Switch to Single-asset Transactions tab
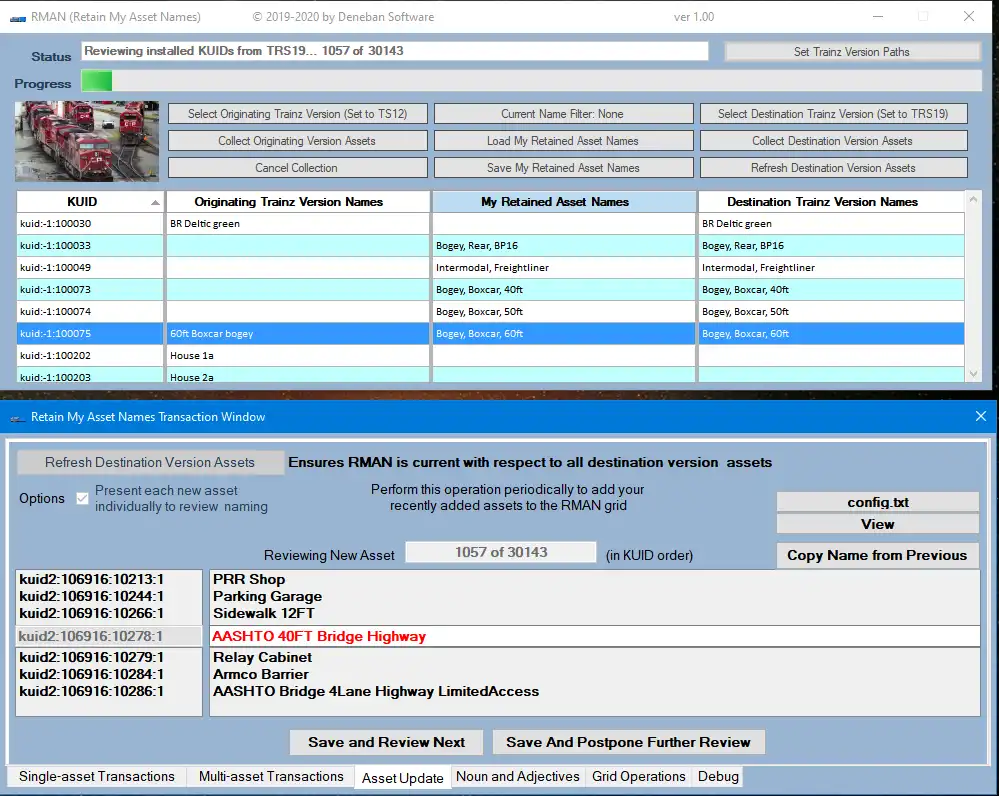The image size is (999, 796). (97, 776)
